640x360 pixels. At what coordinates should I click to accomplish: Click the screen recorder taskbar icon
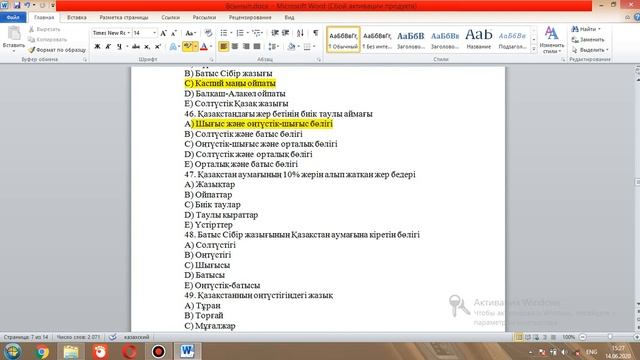click(x=158, y=351)
